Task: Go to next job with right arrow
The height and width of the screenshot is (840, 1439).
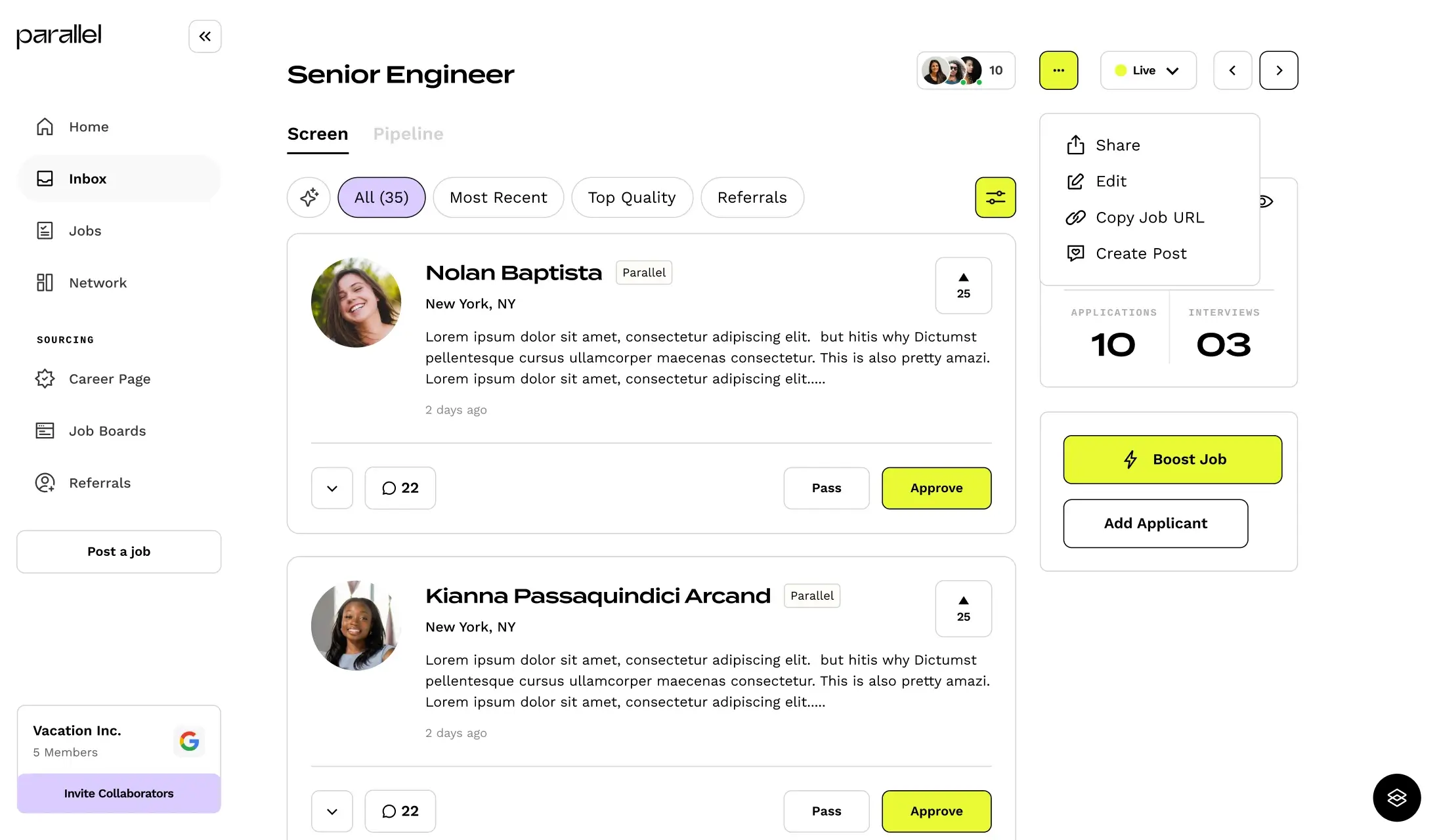Action: (1279, 70)
